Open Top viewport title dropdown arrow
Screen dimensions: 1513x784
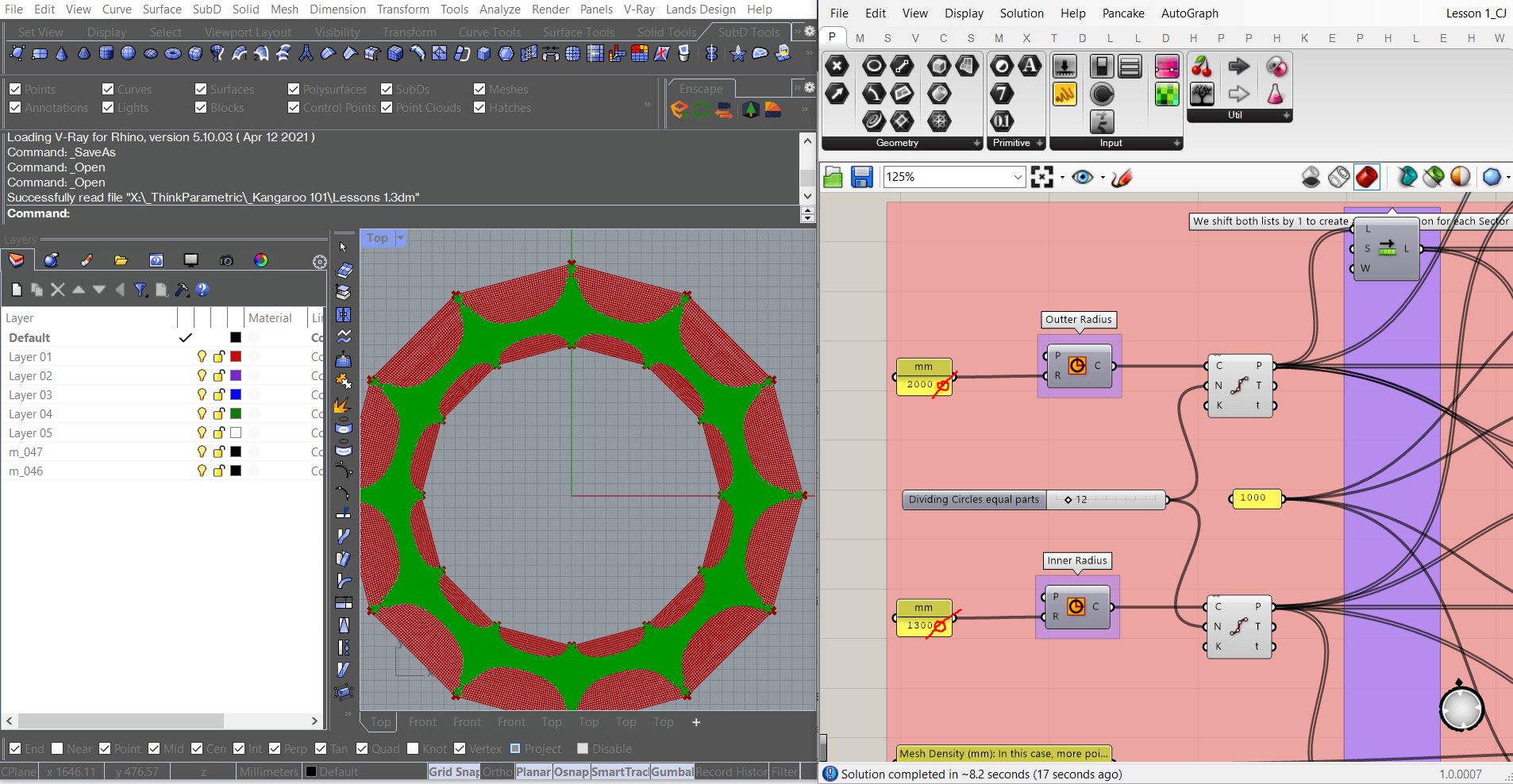(x=400, y=238)
